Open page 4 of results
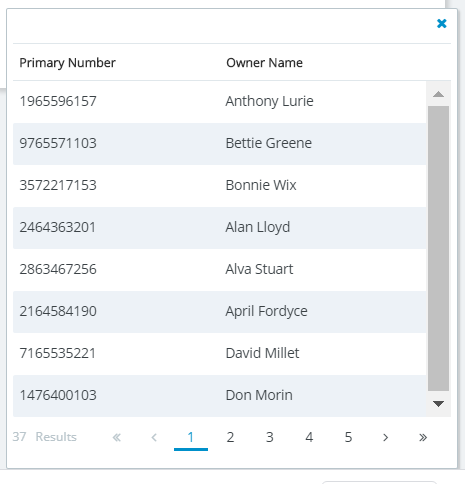 pyautogui.click(x=309, y=437)
